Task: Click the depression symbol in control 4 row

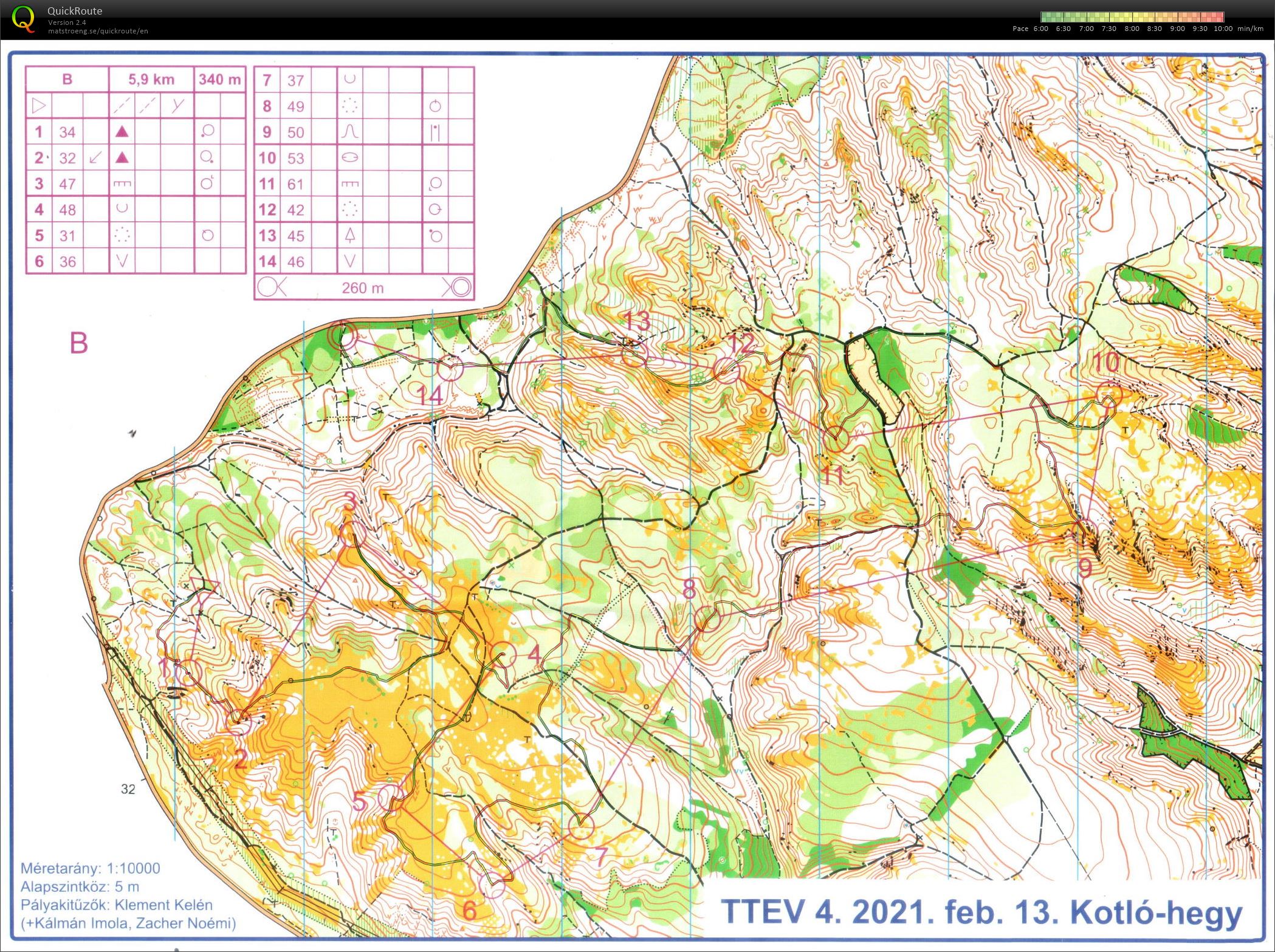Action: [x=122, y=208]
